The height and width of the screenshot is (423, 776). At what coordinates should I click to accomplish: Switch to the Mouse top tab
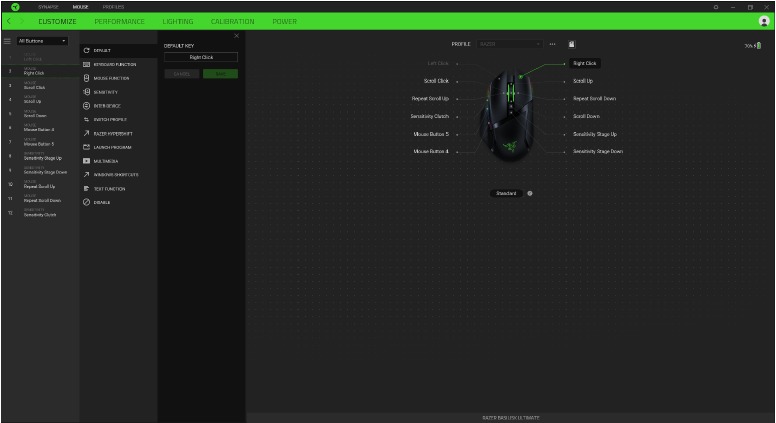80,7
